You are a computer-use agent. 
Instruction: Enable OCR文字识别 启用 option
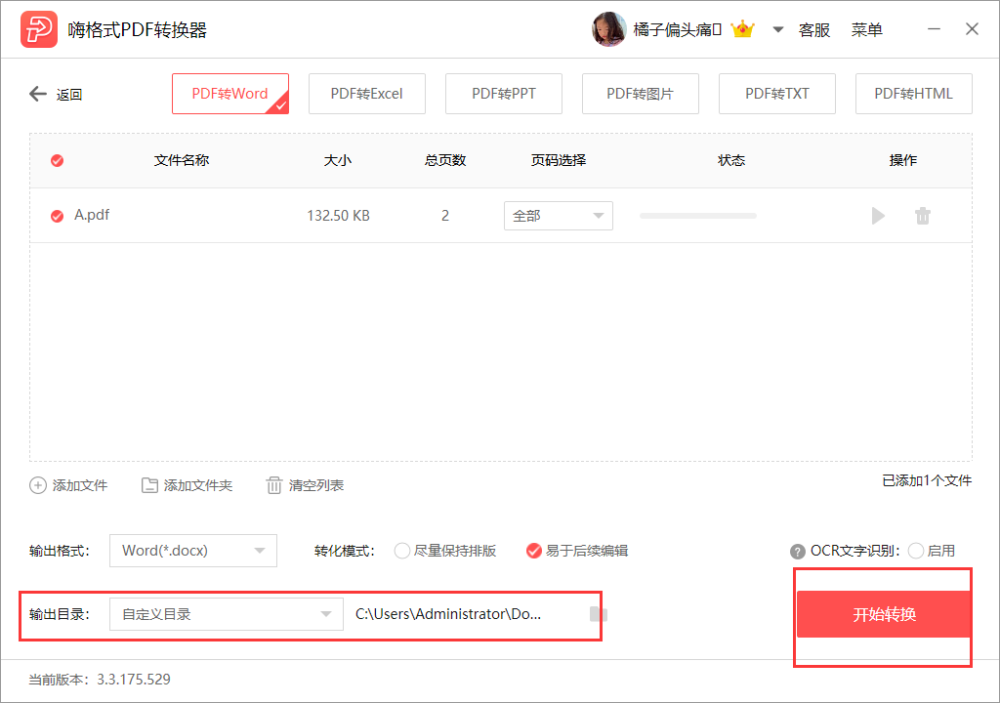(932, 551)
